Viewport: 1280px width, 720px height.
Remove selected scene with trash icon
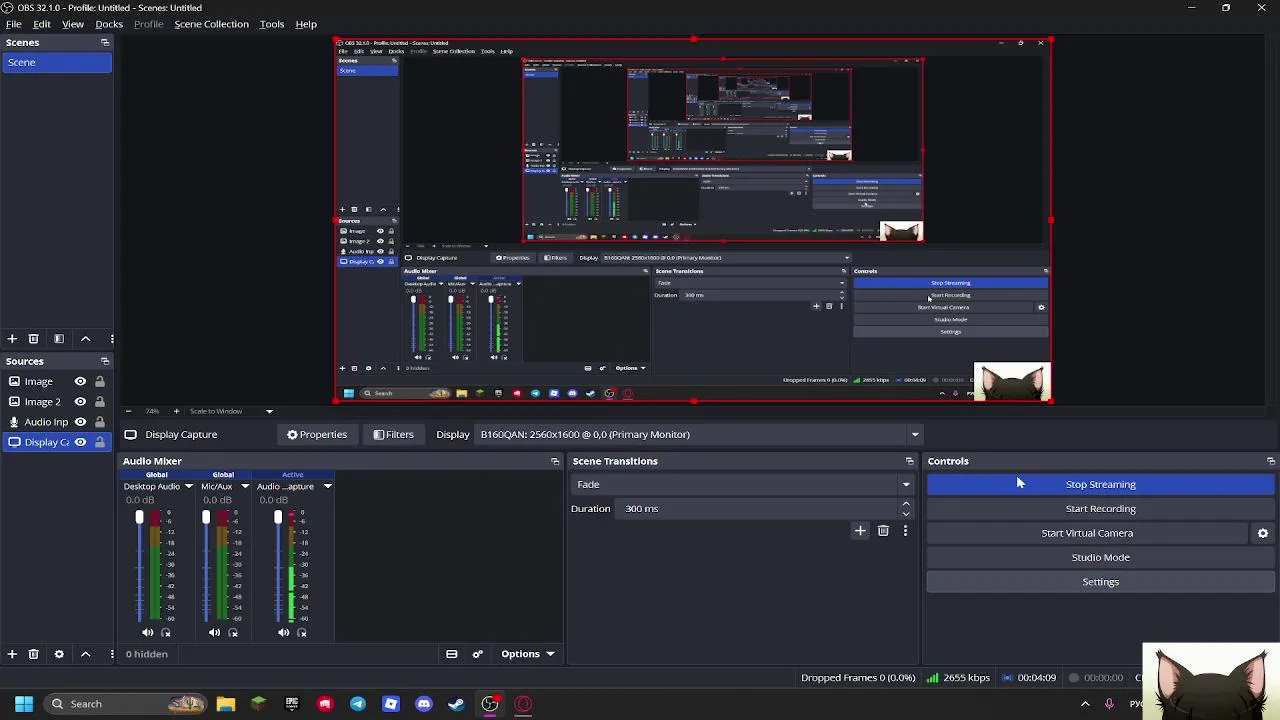pyautogui.click(x=33, y=339)
